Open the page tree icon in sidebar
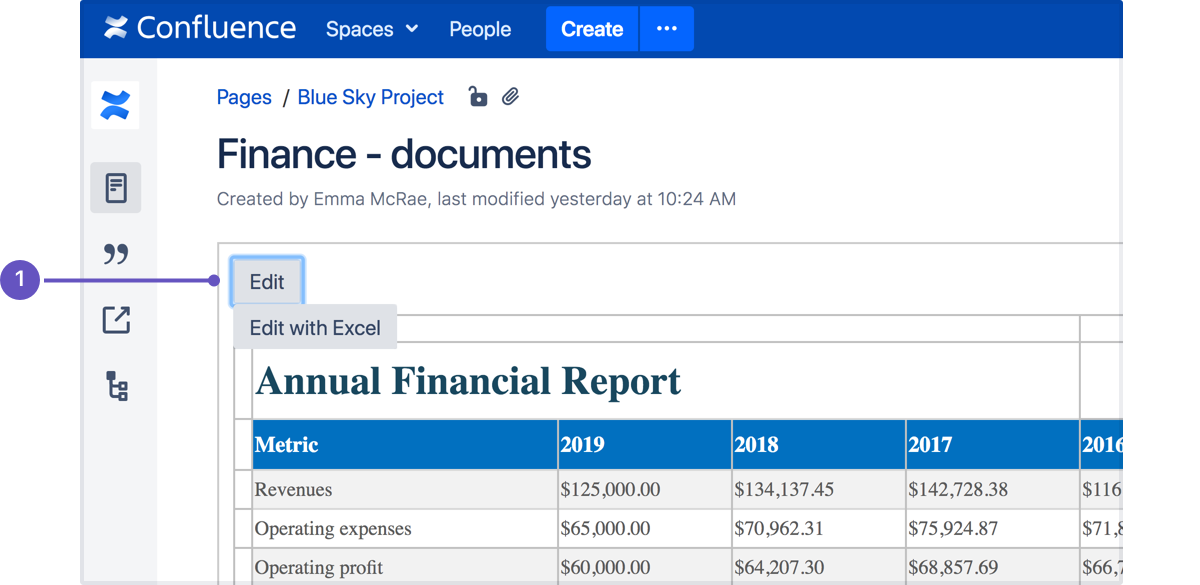Image resolution: width=1200 pixels, height=585 pixels. [x=117, y=386]
